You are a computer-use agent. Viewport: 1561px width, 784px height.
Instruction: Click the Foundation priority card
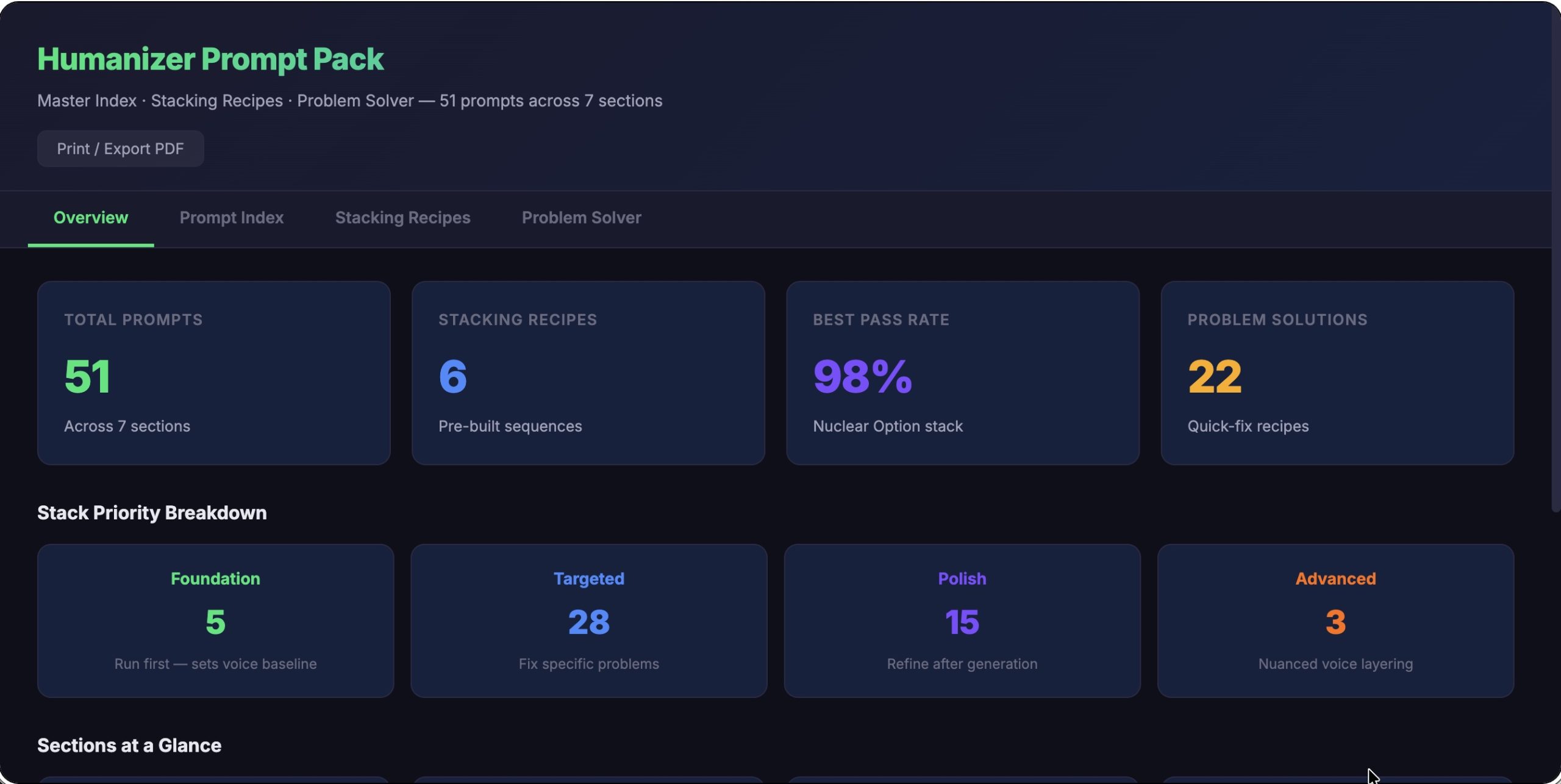(215, 620)
